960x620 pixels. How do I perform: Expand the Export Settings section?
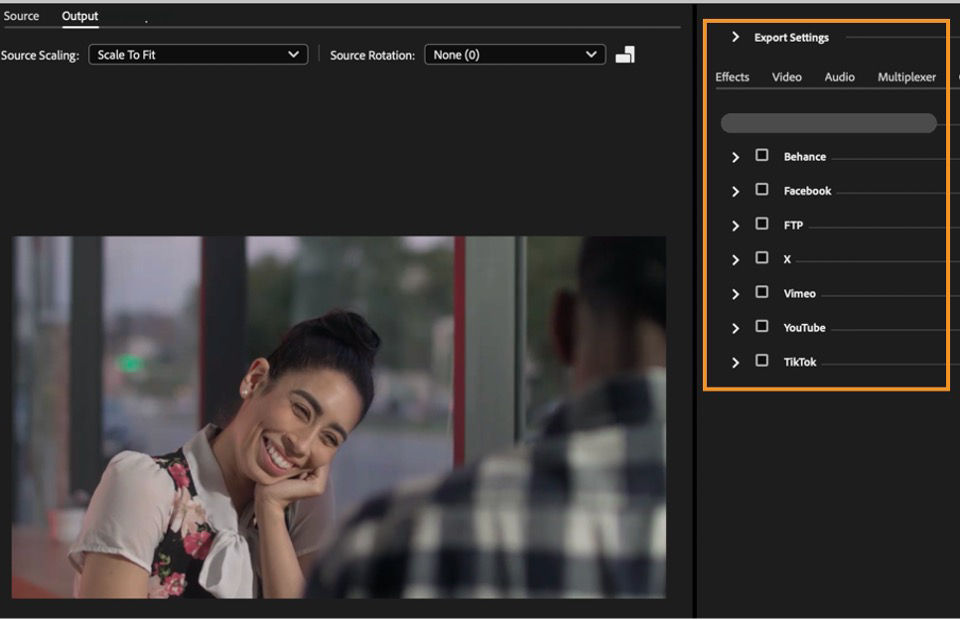(x=735, y=37)
